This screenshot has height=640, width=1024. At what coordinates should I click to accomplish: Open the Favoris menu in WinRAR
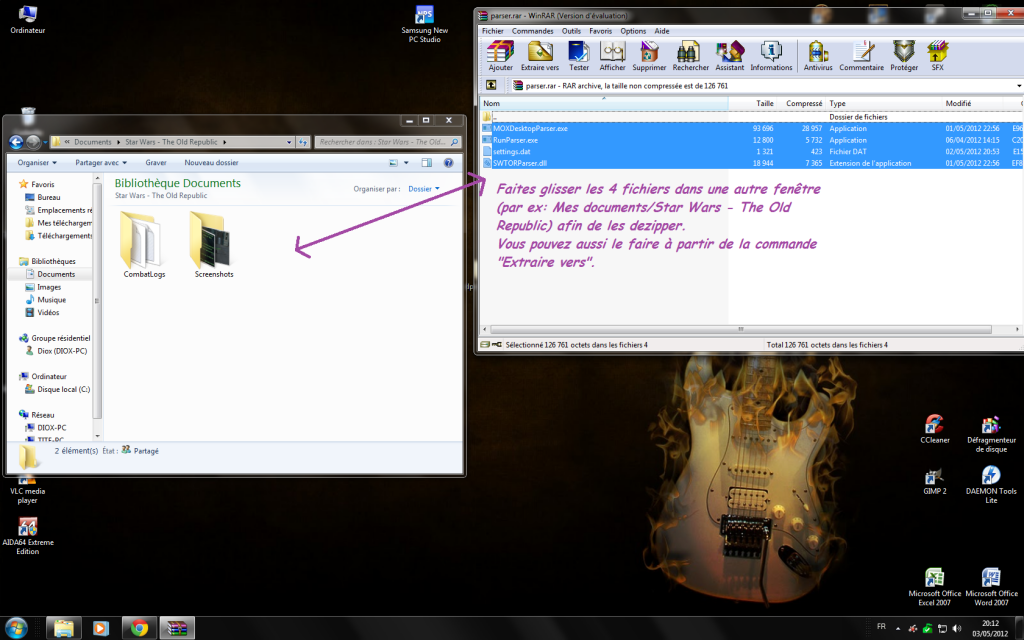pos(600,31)
